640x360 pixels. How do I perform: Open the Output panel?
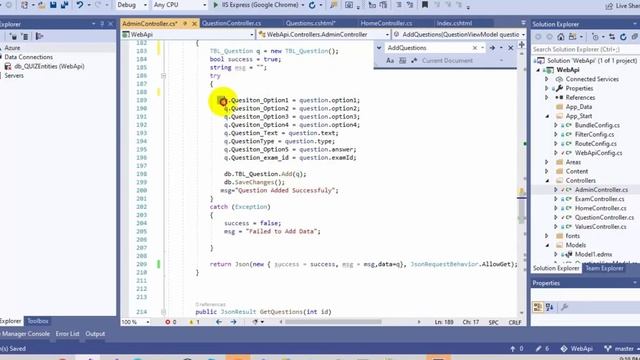point(95,334)
